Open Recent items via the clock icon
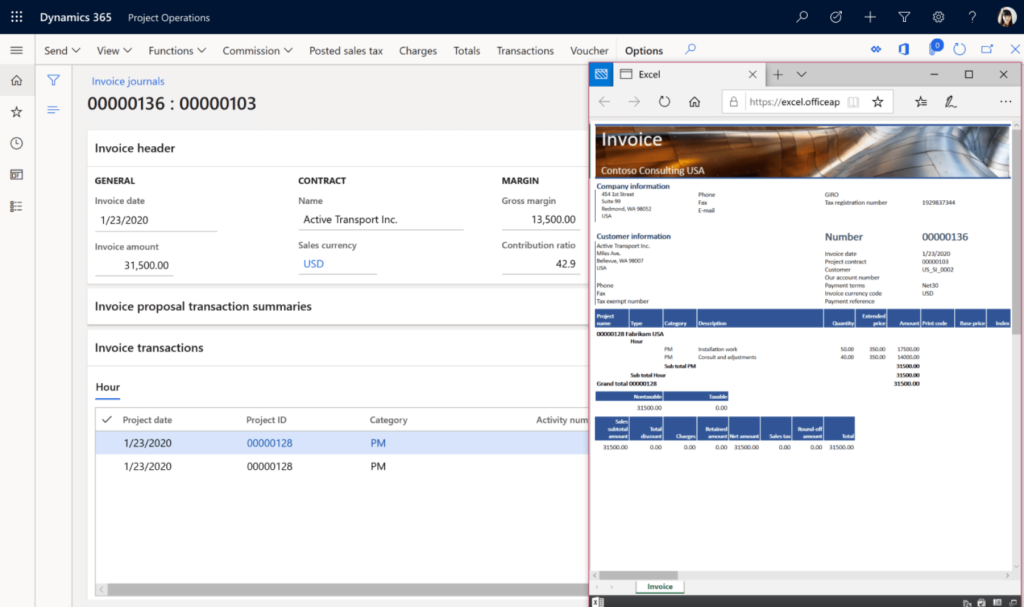The height and width of the screenshot is (607, 1024). pyautogui.click(x=15, y=142)
